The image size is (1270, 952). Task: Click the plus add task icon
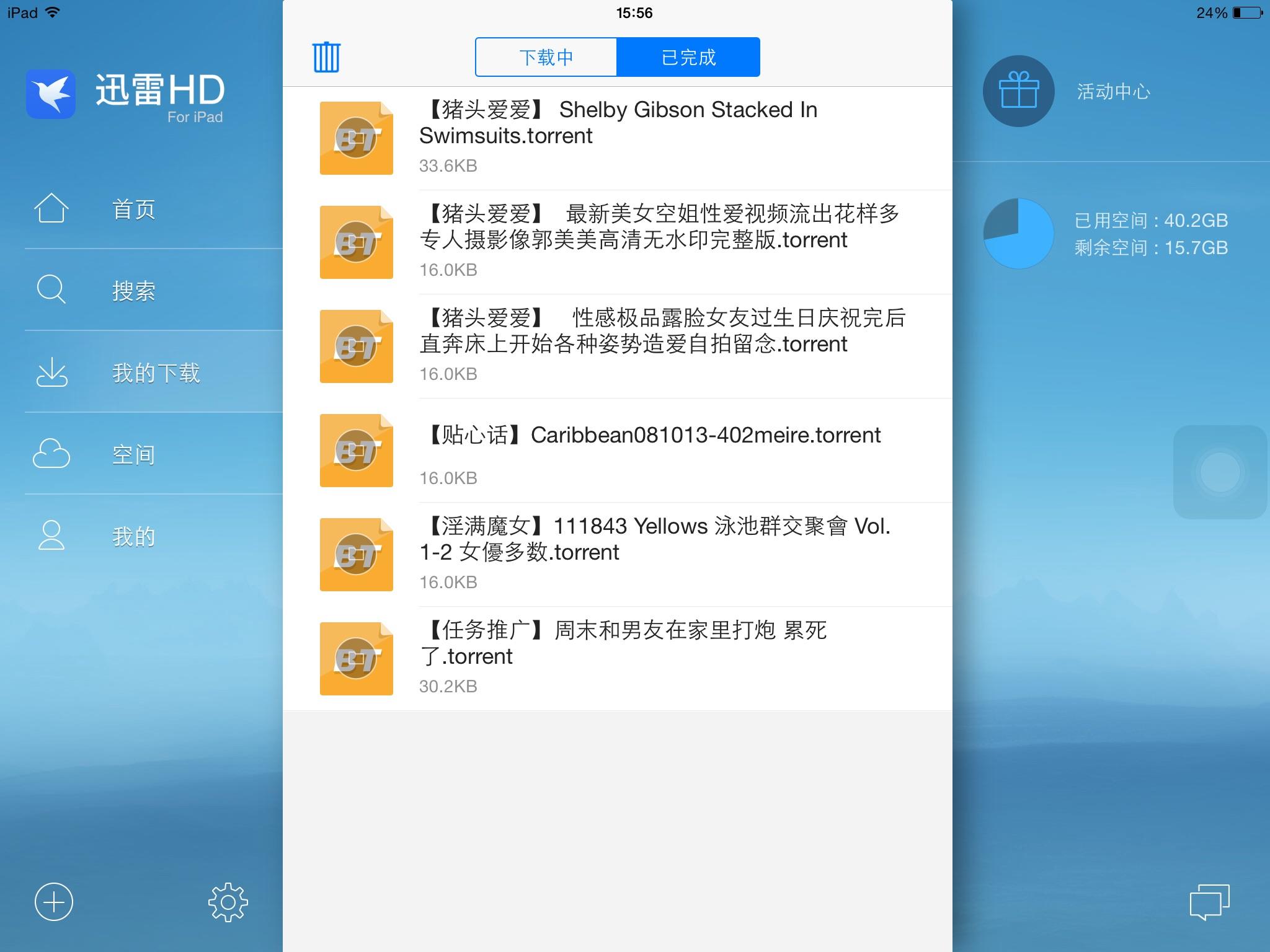pos(54,902)
